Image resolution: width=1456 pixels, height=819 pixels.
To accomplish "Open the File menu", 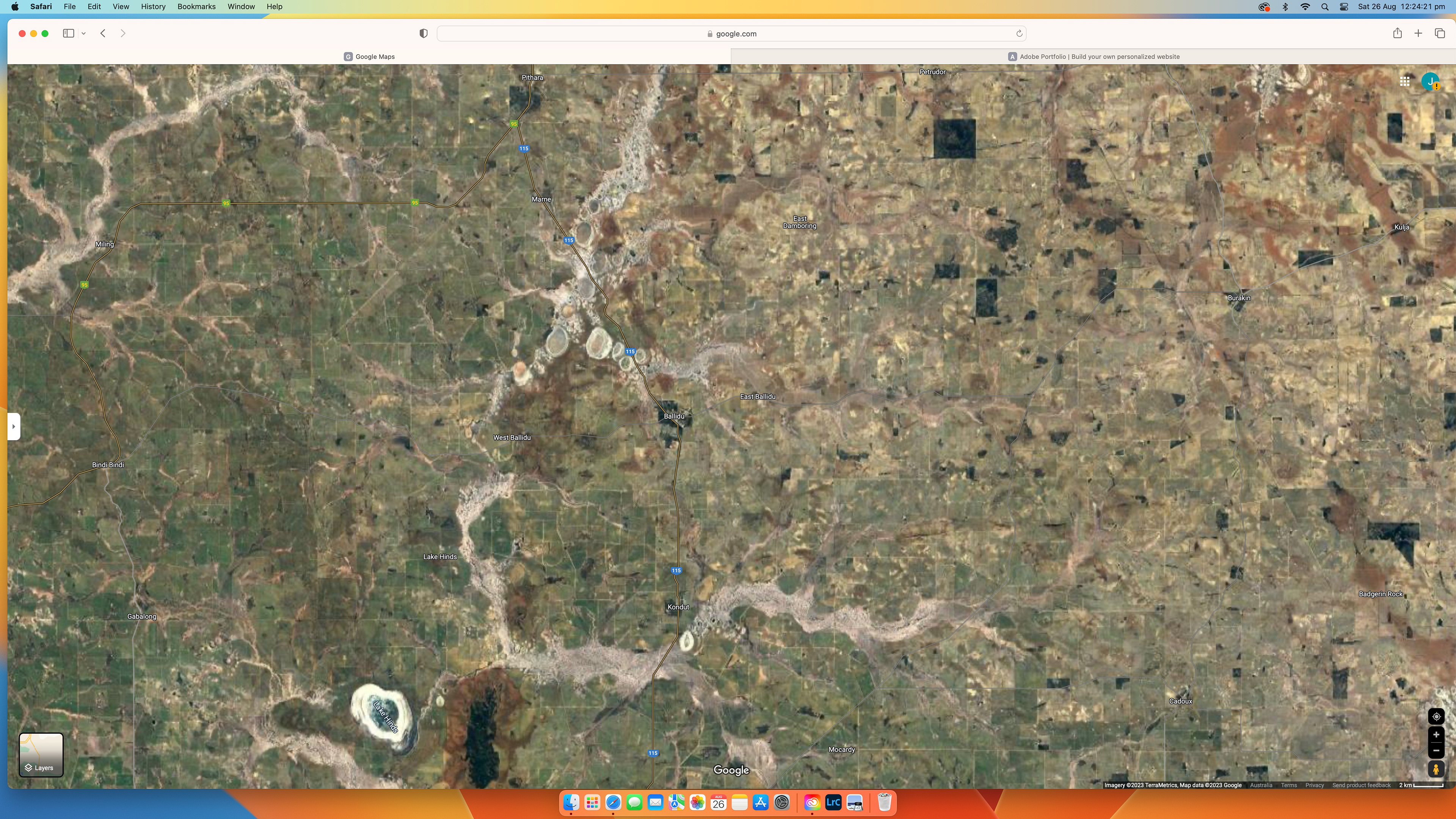I will tap(69, 7).
